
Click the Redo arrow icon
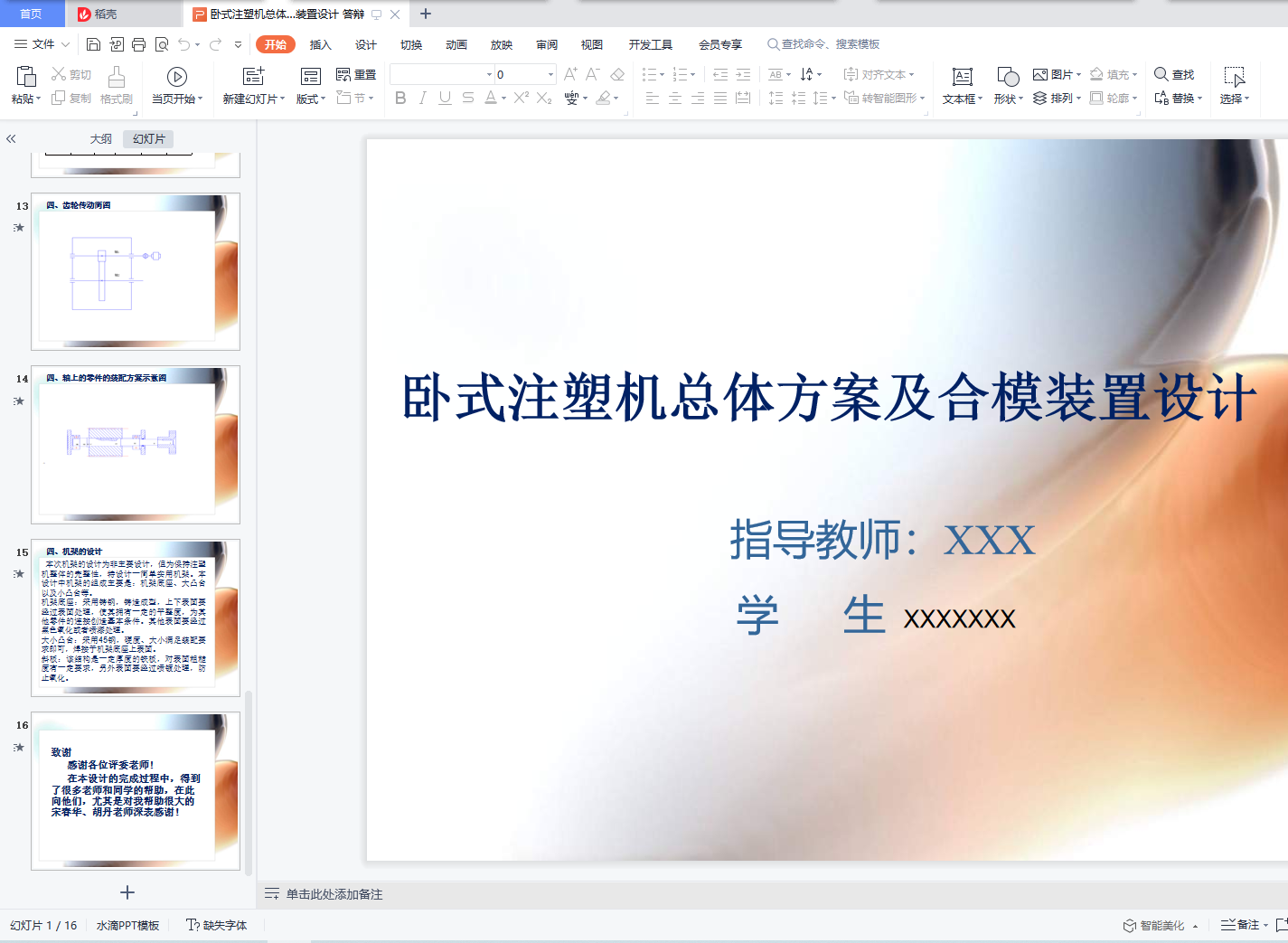pyautogui.click(x=215, y=44)
